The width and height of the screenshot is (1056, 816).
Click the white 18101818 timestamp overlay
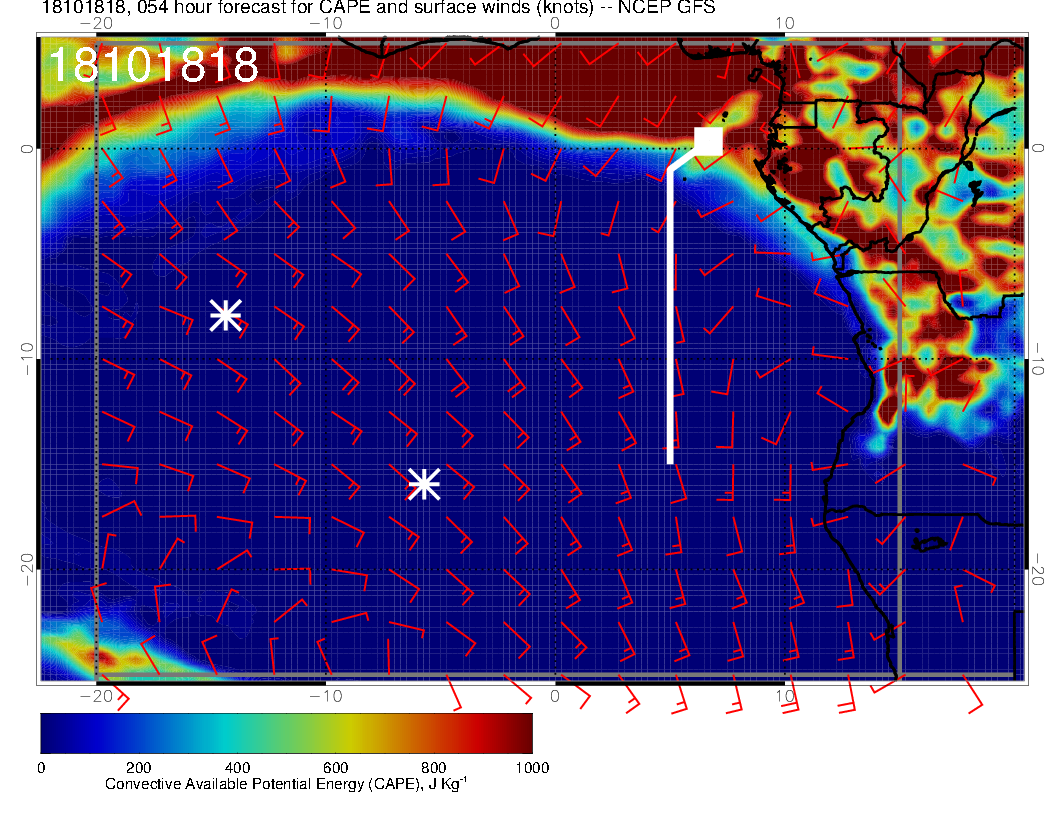153,65
